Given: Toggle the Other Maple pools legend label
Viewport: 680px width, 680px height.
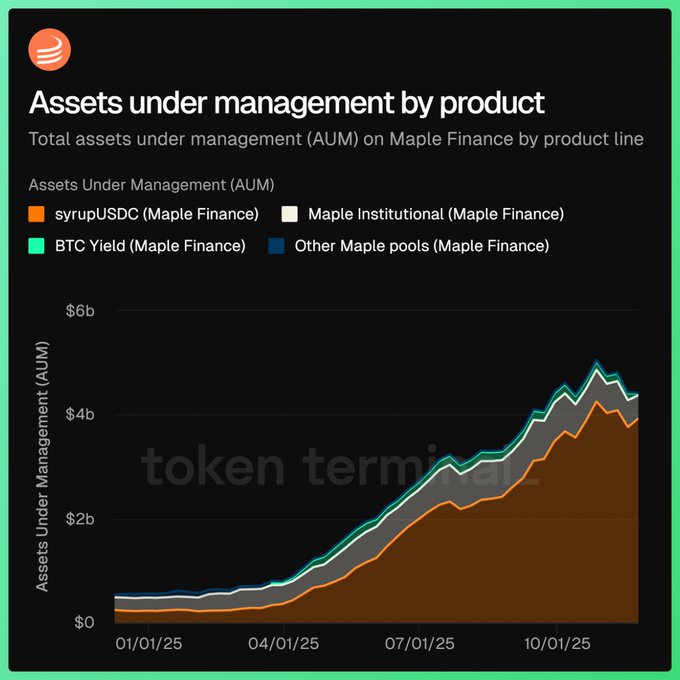Looking at the screenshot, I should (x=421, y=245).
